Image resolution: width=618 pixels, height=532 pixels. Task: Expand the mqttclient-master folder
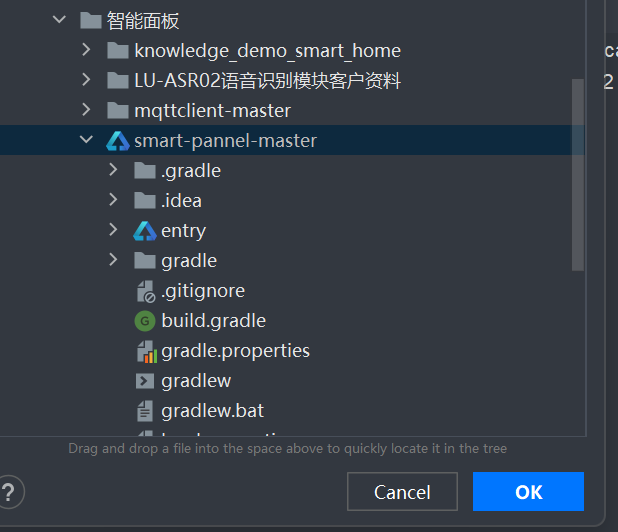(86, 110)
